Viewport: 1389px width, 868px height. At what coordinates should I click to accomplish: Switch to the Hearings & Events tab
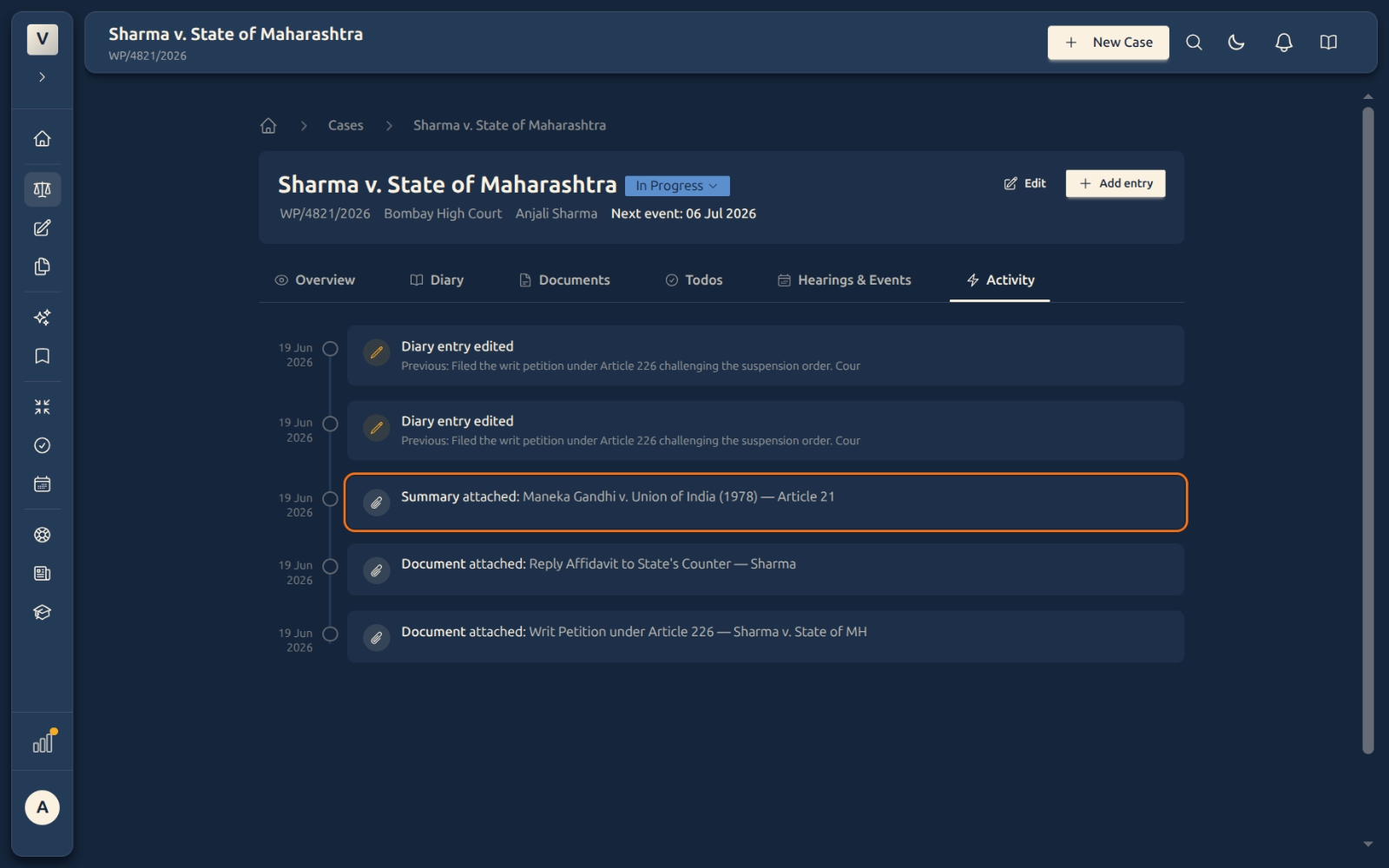(x=844, y=280)
